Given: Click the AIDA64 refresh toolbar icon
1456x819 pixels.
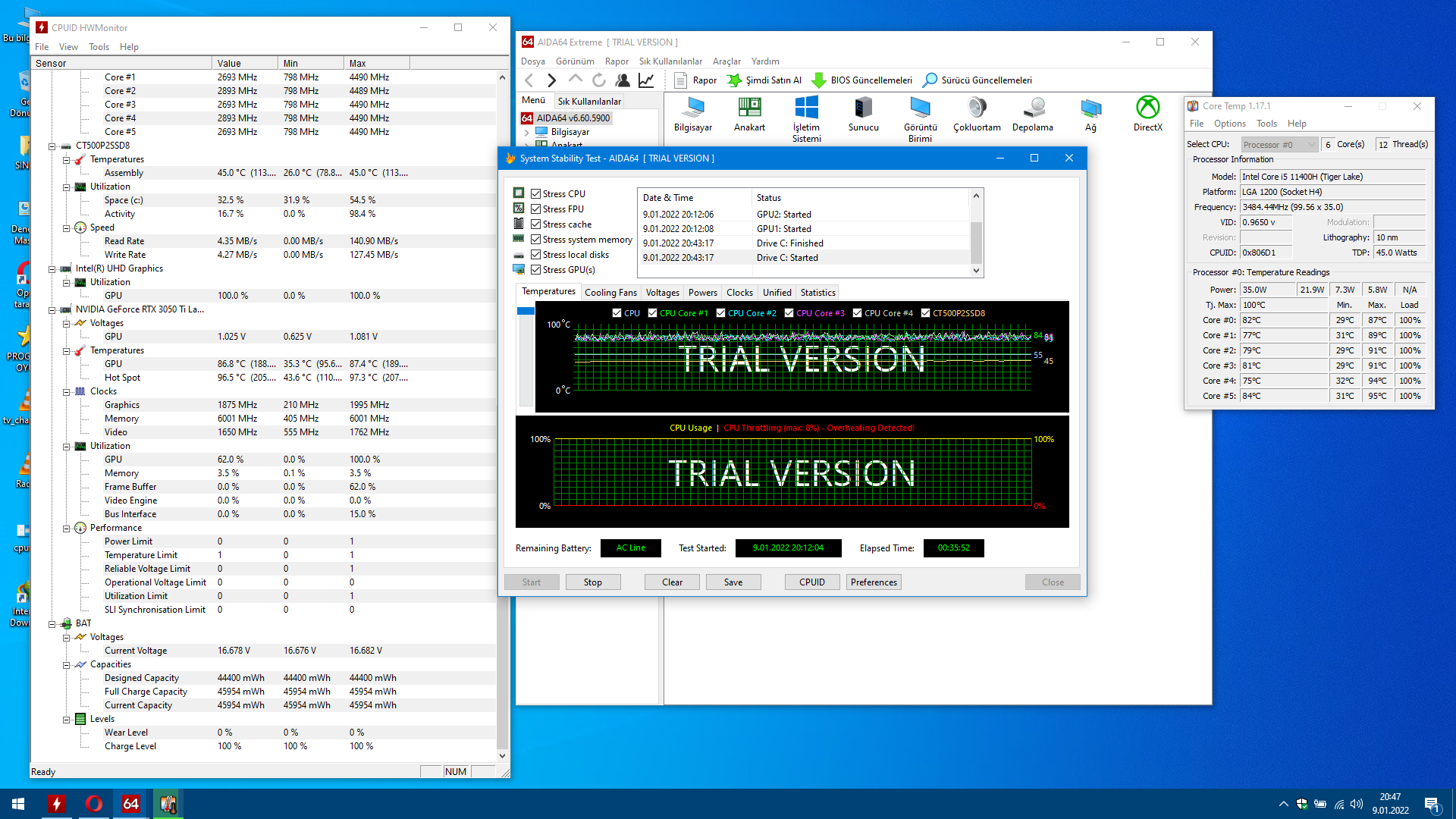Looking at the screenshot, I should click(599, 80).
